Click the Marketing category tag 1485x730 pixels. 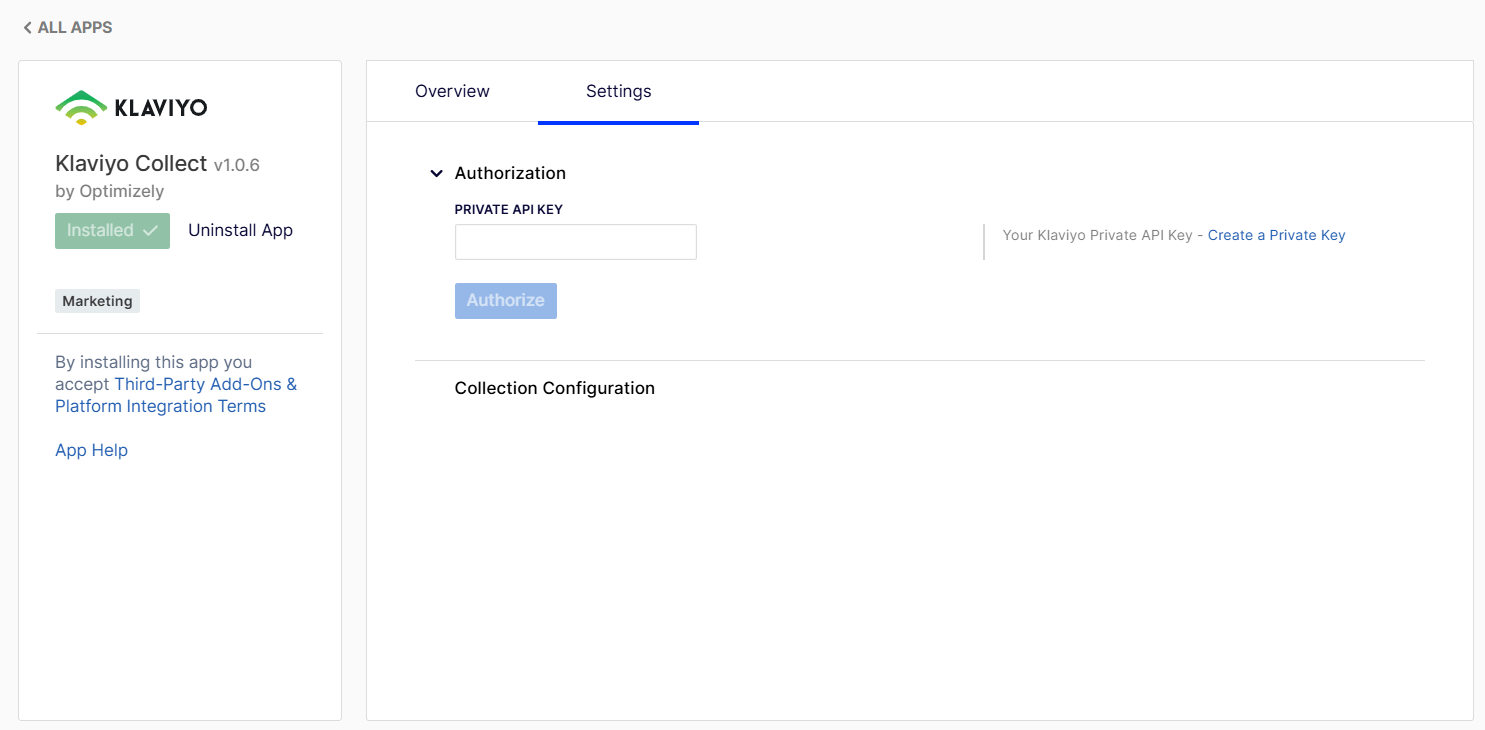tap(97, 301)
